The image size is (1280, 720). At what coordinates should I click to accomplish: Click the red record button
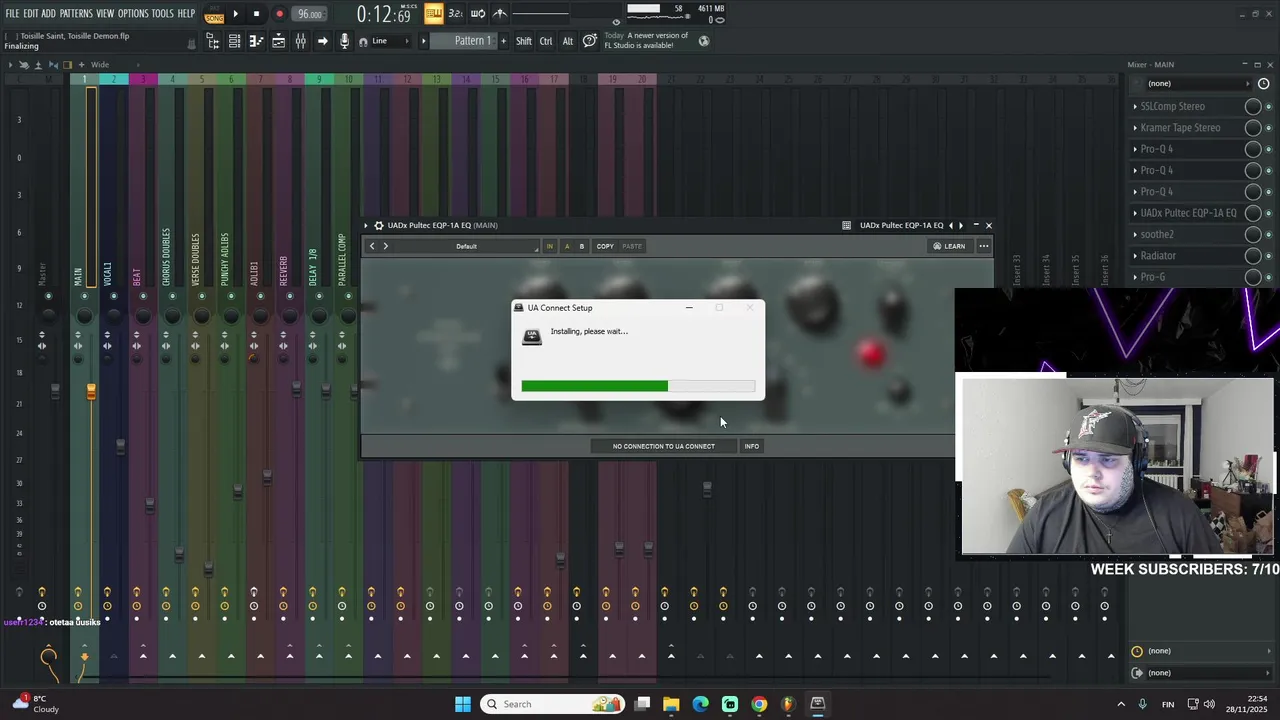tap(279, 14)
